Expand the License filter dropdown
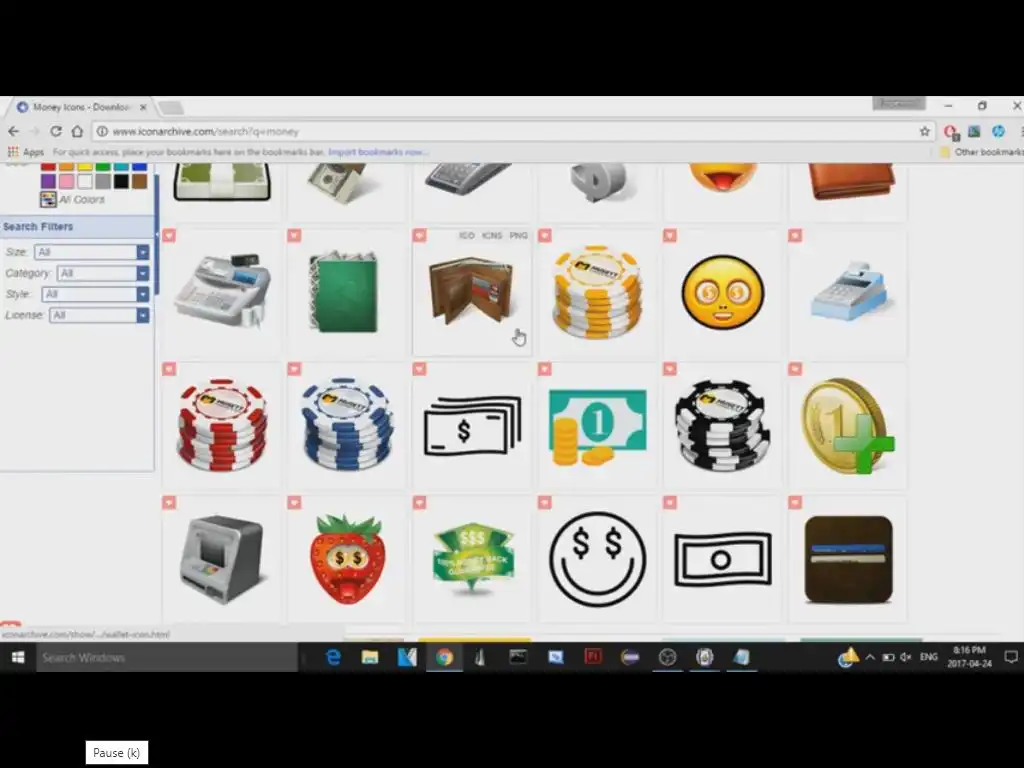The image size is (1024, 768). click(x=143, y=315)
